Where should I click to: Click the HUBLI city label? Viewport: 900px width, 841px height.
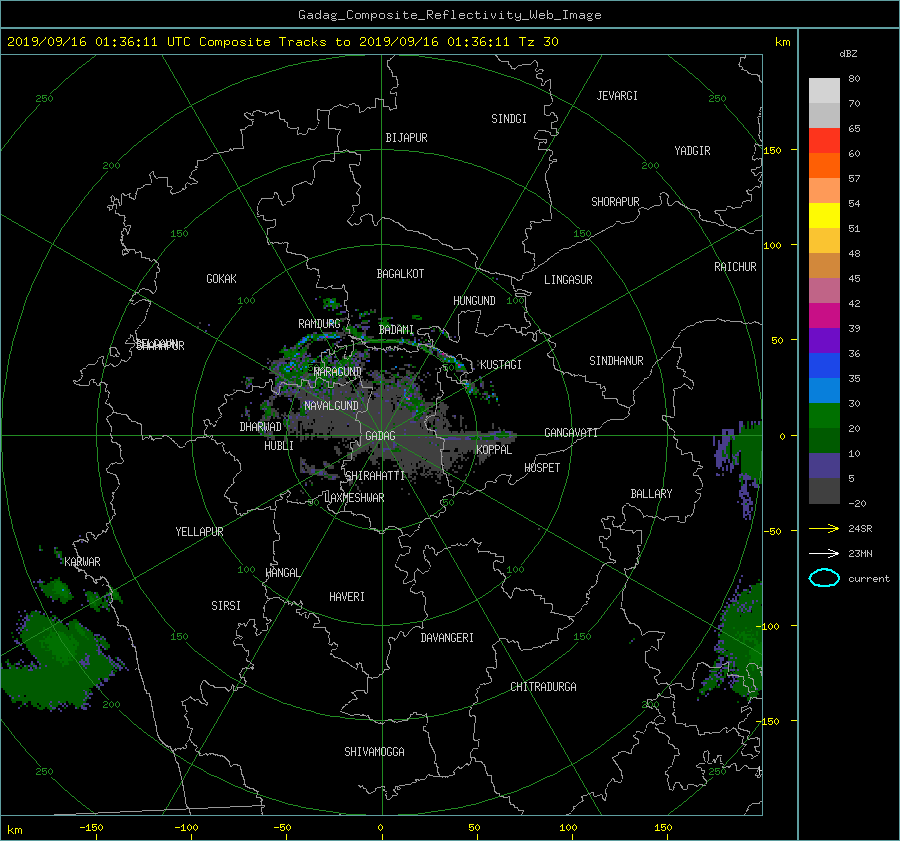click(x=279, y=446)
